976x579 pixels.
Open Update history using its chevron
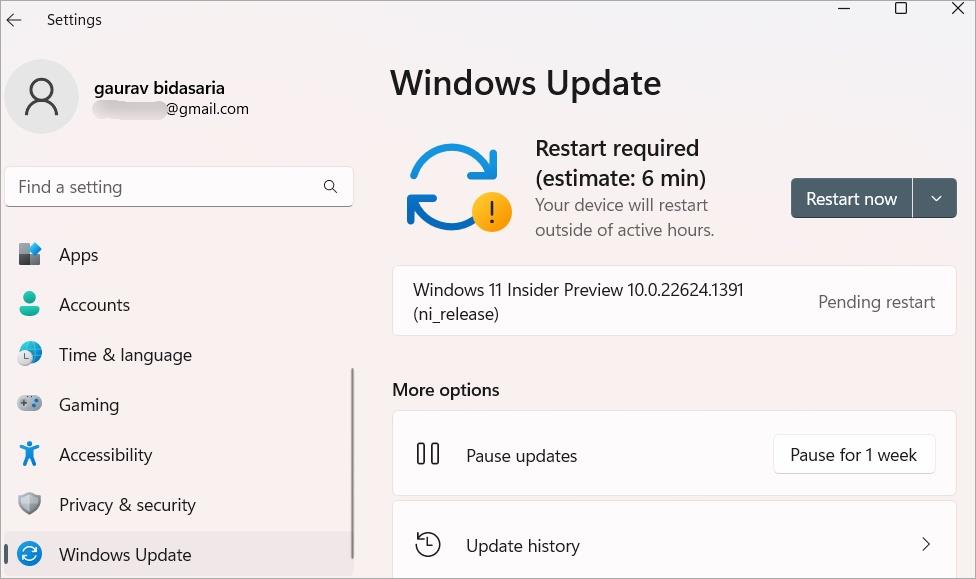click(x=926, y=544)
